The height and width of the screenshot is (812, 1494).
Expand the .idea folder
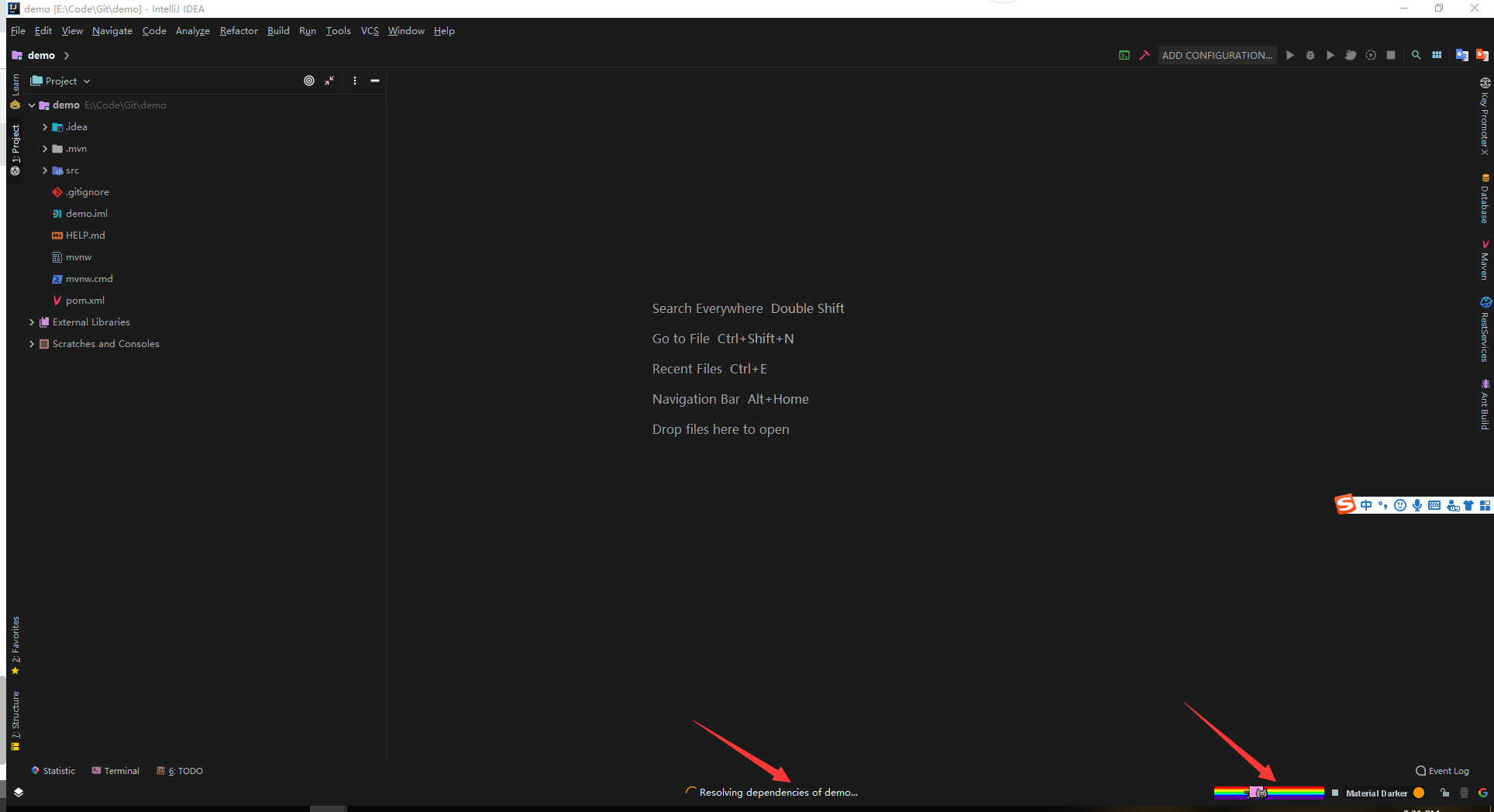pos(45,127)
